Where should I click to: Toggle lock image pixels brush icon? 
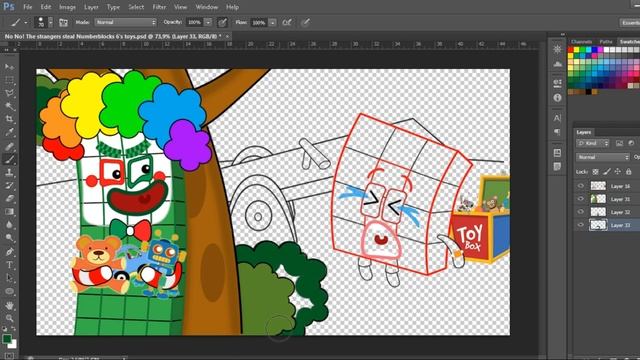click(x=607, y=172)
